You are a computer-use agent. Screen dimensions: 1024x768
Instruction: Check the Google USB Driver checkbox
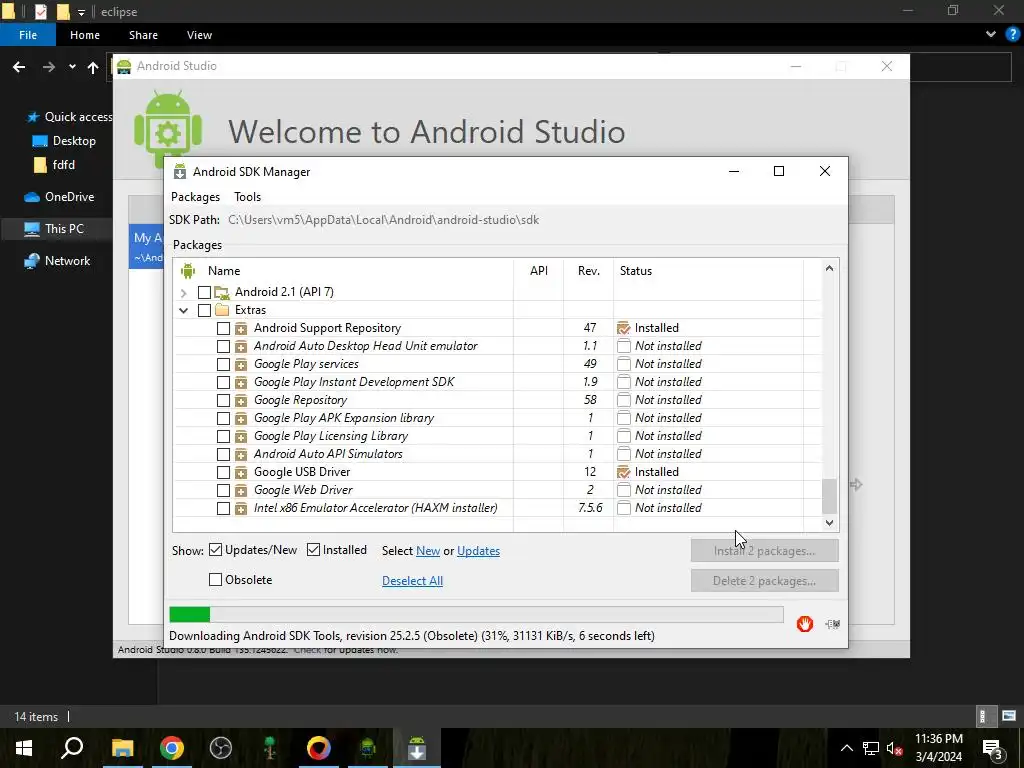tap(223, 472)
